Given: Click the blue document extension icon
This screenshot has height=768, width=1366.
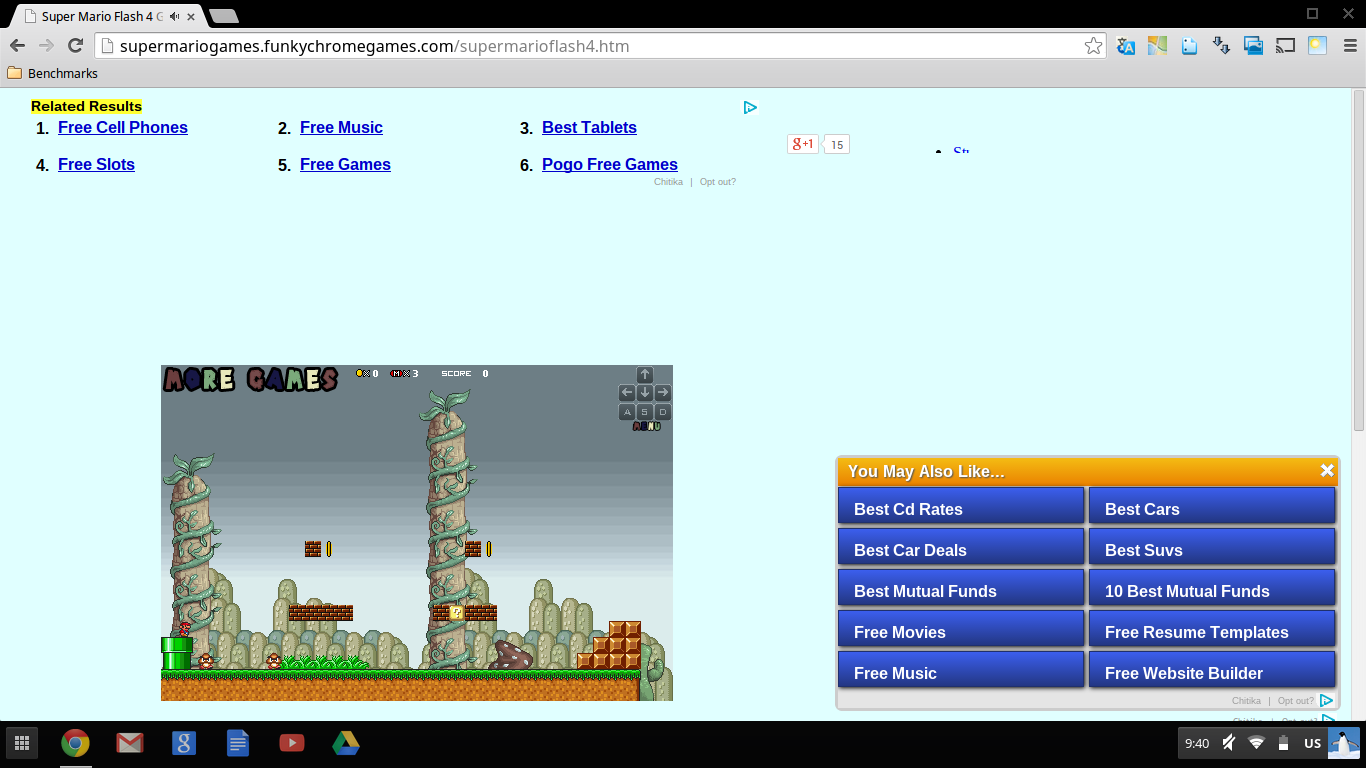Looking at the screenshot, I should [1189, 46].
